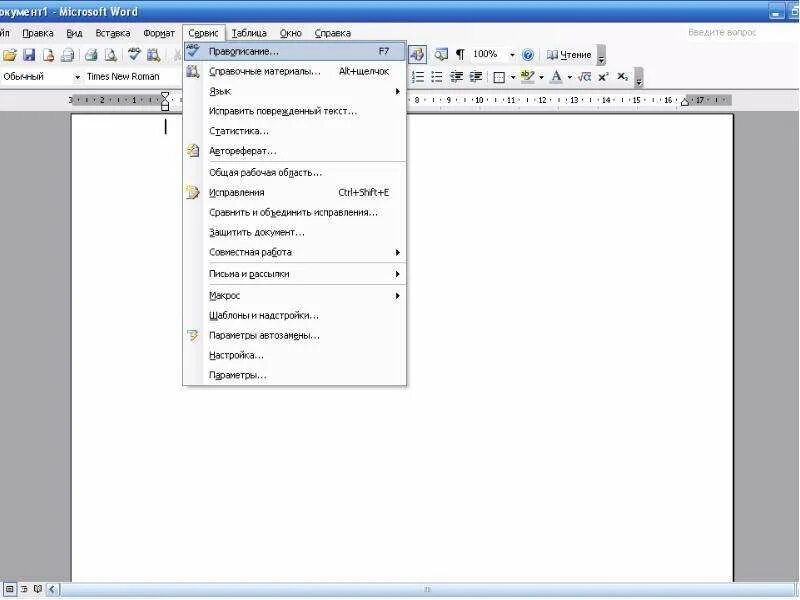Expand the Borders dropdown arrow
The height and width of the screenshot is (600, 800).
point(512,77)
